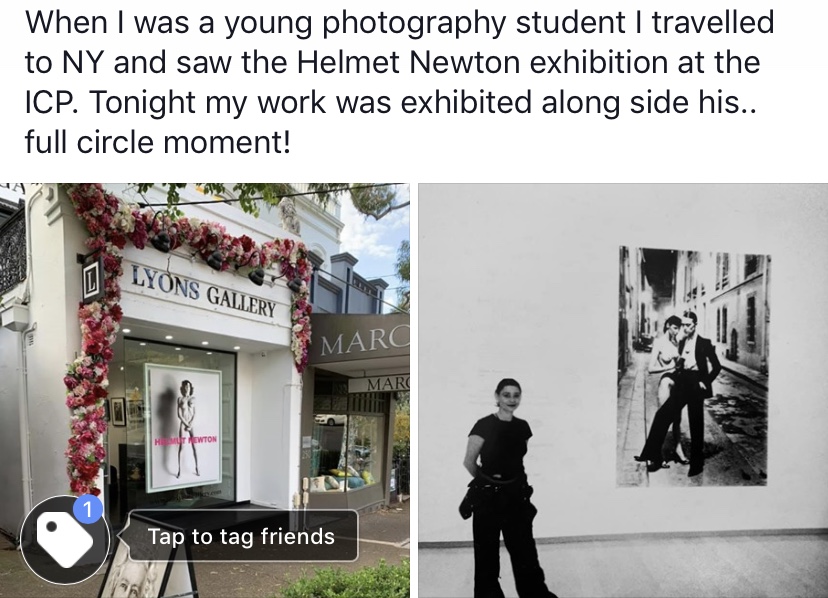Tap the framed street photograph on wall
The height and width of the screenshot is (598, 828).
click(x=693, y=367)
